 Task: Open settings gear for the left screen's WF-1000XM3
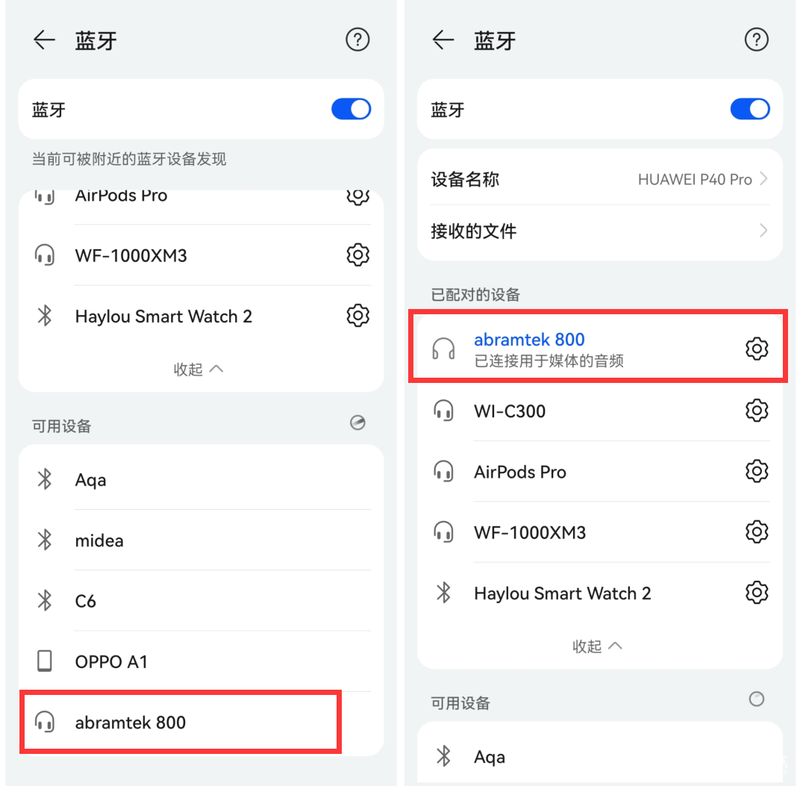pos(358,255)
